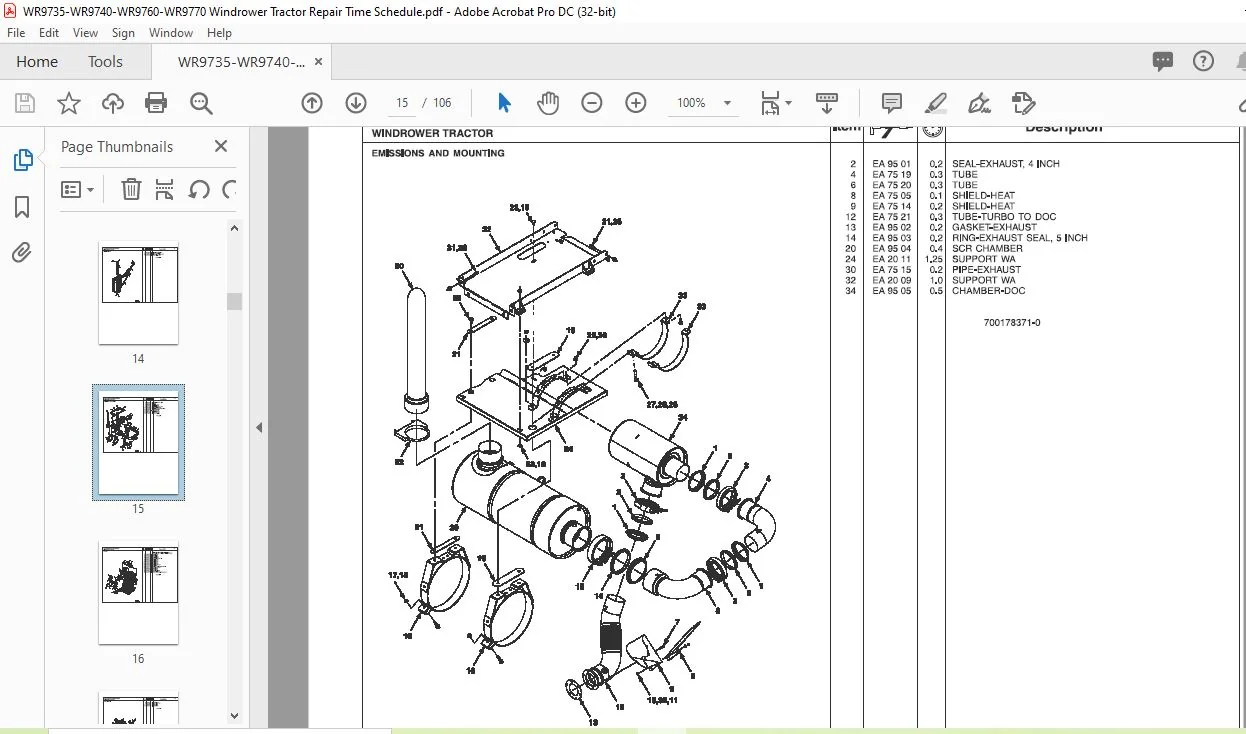Click the GASKET-EXHAUST row text

pos(995,228)
